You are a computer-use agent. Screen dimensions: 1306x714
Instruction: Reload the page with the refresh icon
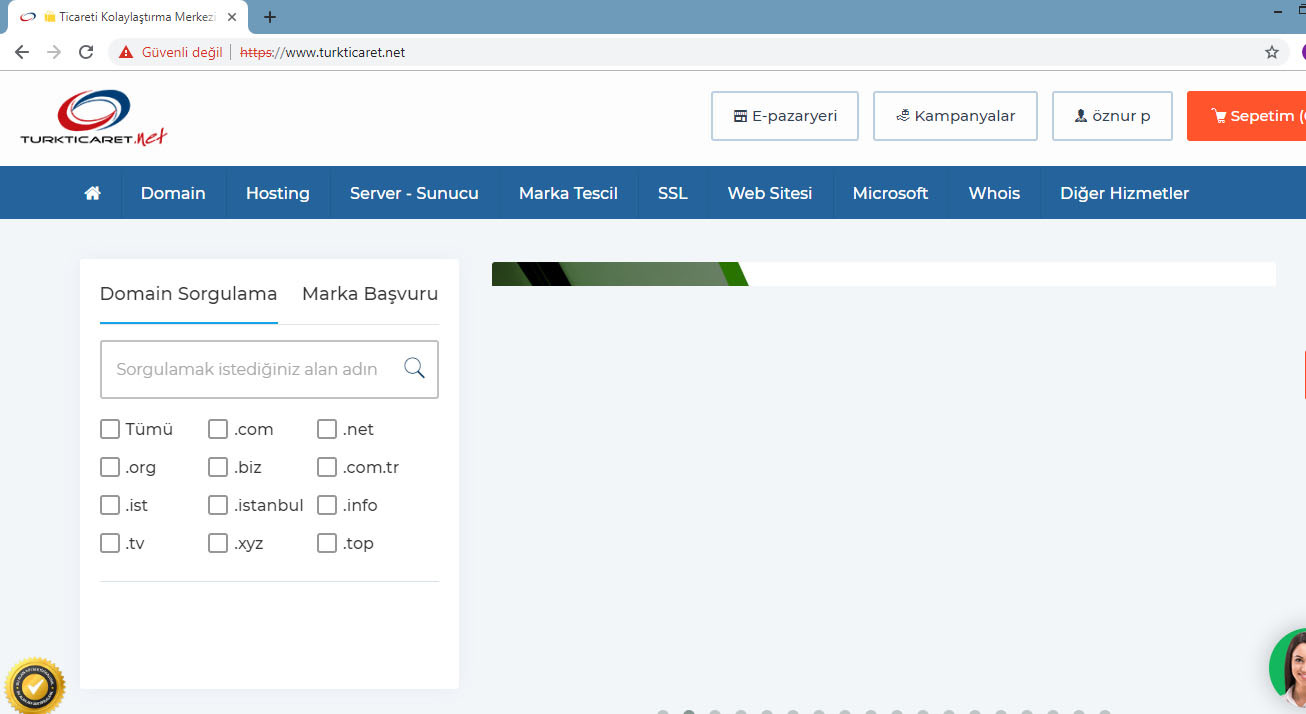click(x=86, y=52)
